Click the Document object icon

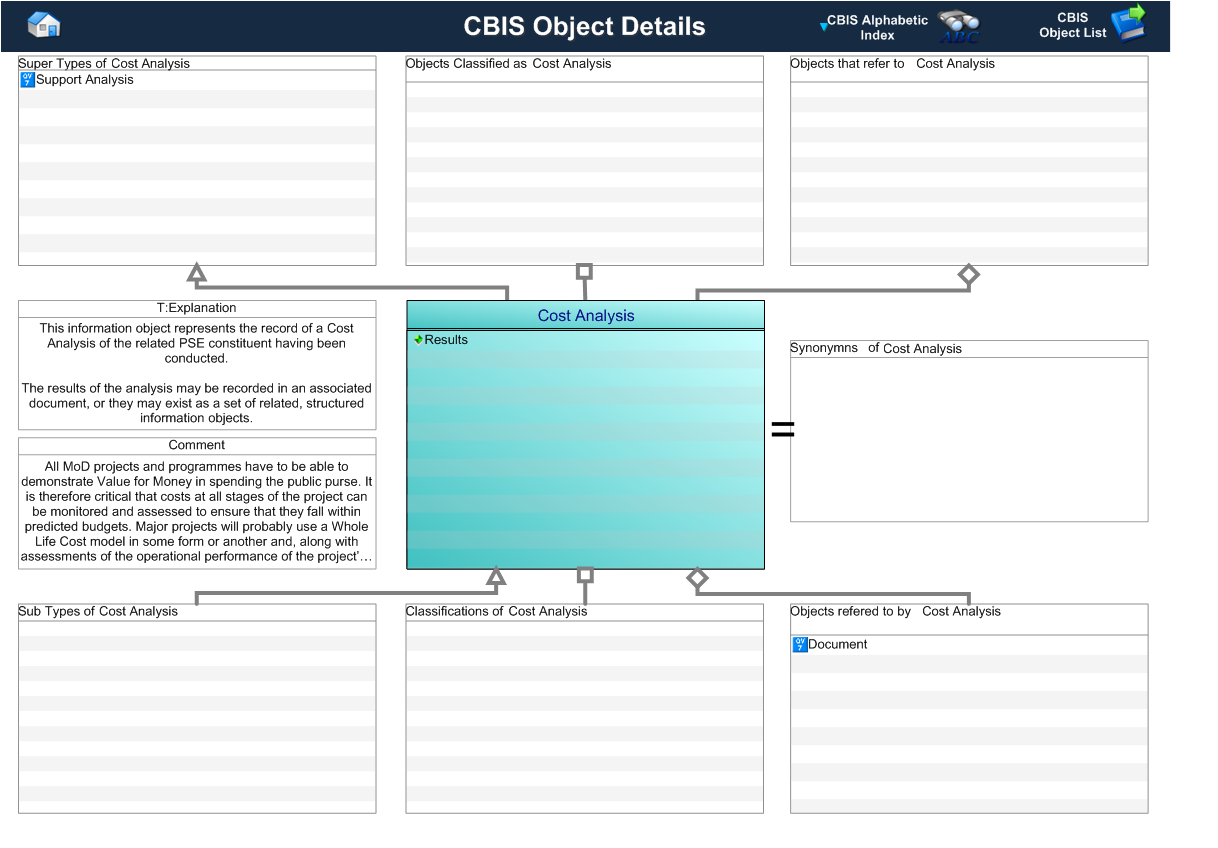[x=800, y=645]
